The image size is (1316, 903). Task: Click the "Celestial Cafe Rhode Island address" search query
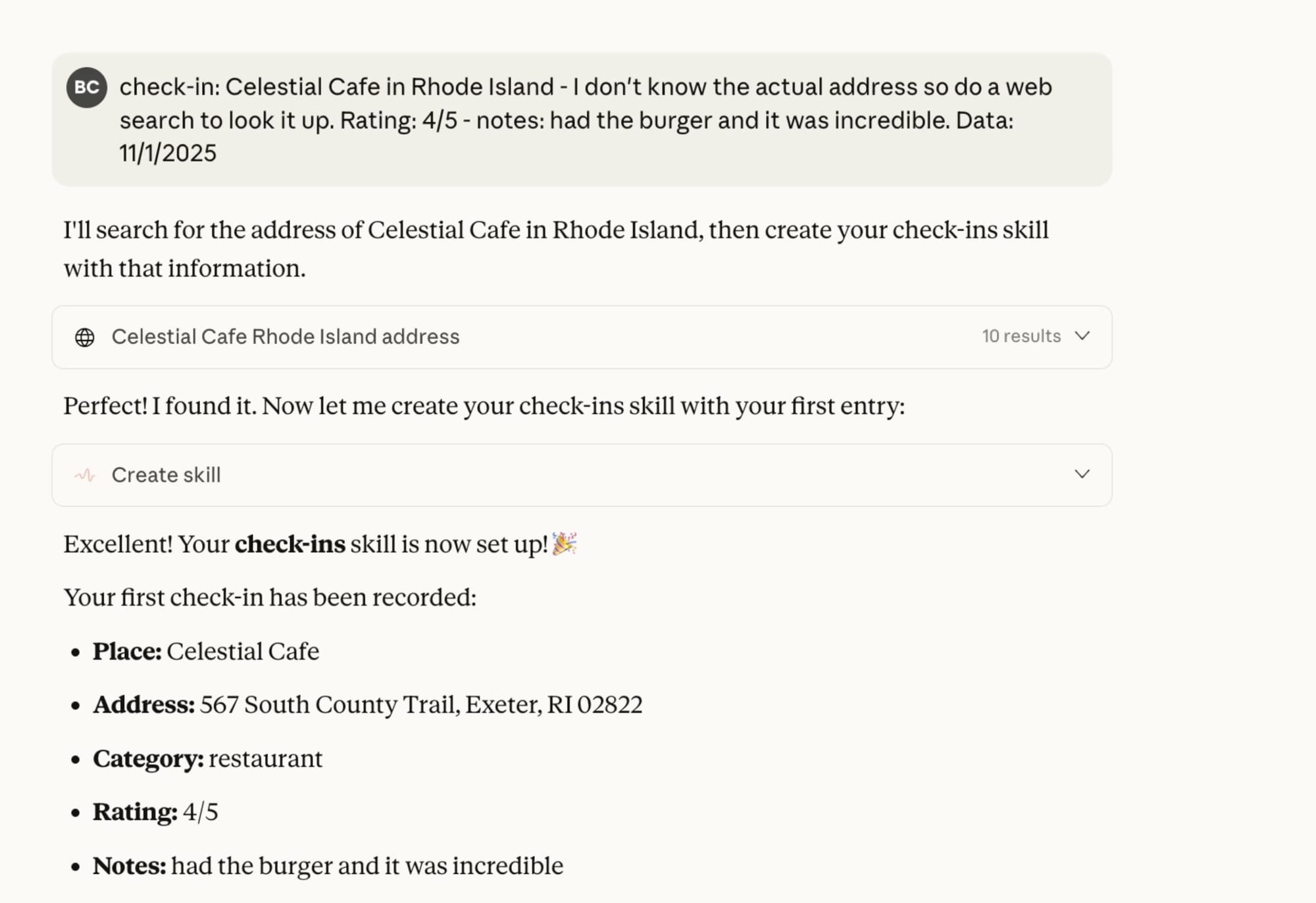[286, 337]
